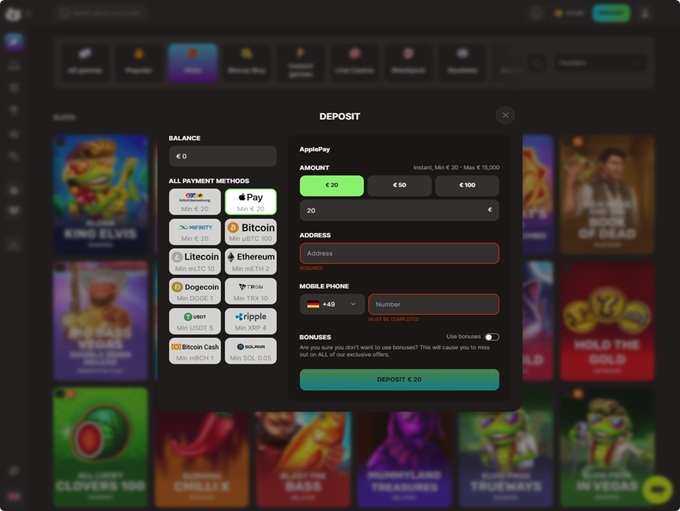
Task: Click the green deposit button in header
Action: [x=611, y=13]
